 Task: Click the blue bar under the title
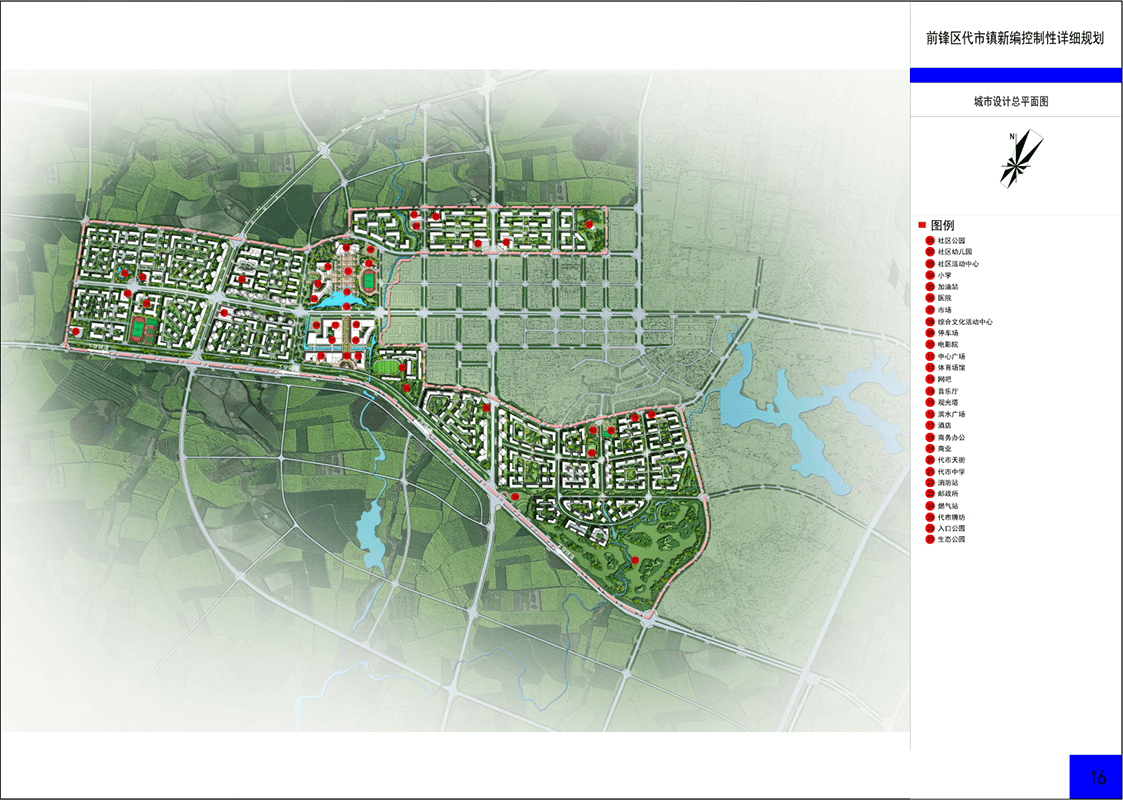click(x=1016, y=76)
